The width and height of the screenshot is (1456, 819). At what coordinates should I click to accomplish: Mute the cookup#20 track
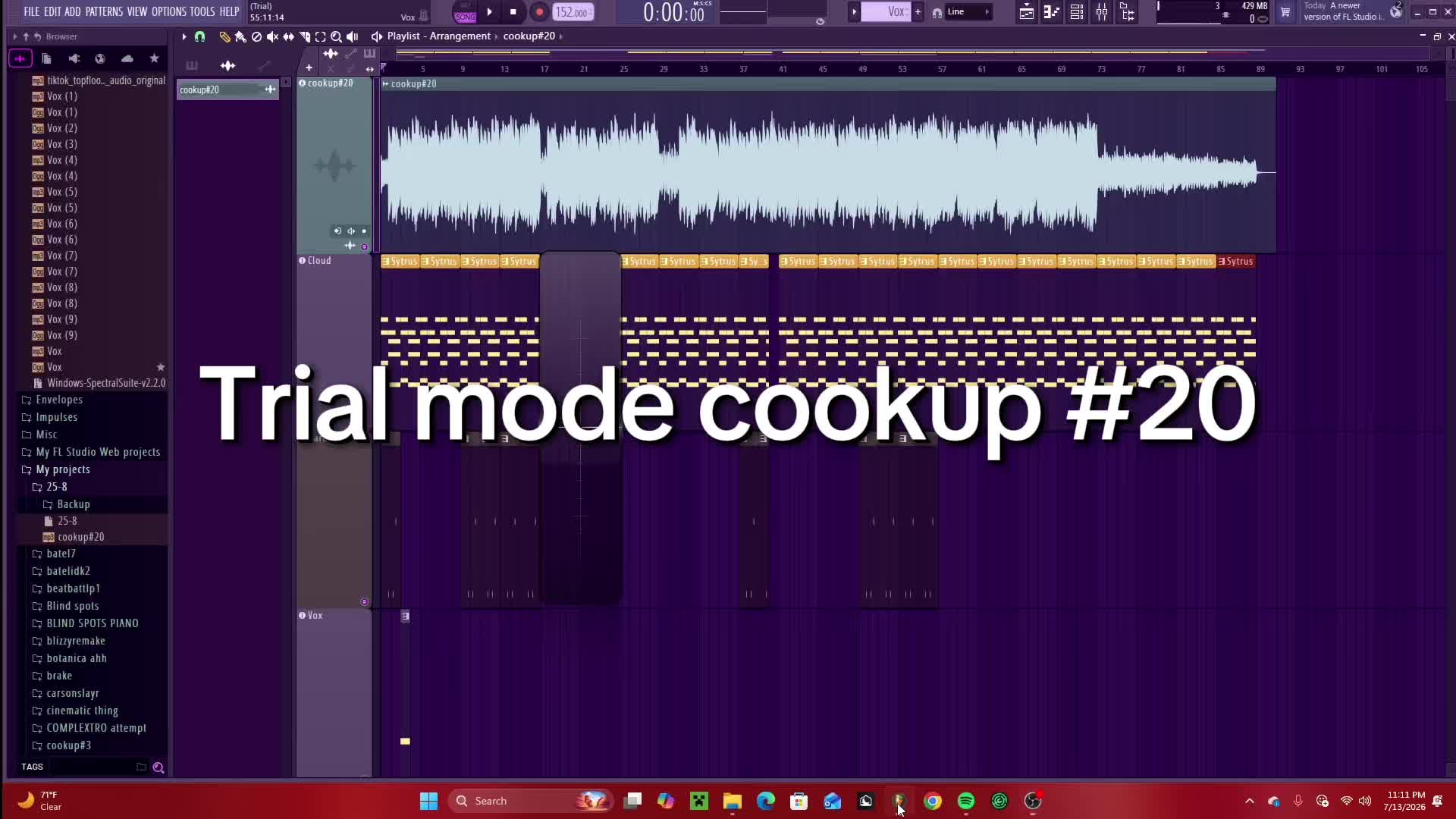pos(302,83)
